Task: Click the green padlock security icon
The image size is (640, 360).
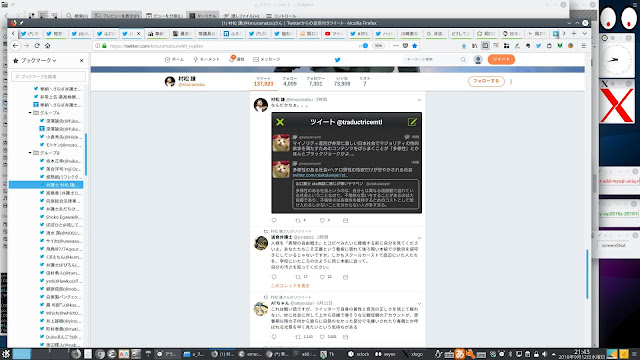Action: 104,46
